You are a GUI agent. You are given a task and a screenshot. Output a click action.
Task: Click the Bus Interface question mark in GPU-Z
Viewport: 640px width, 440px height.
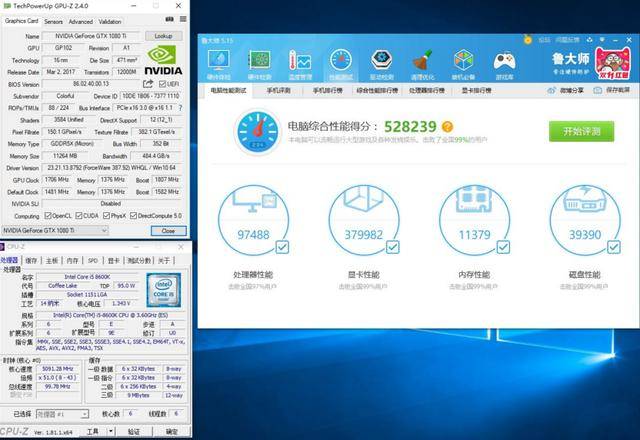tap(180, 108)
